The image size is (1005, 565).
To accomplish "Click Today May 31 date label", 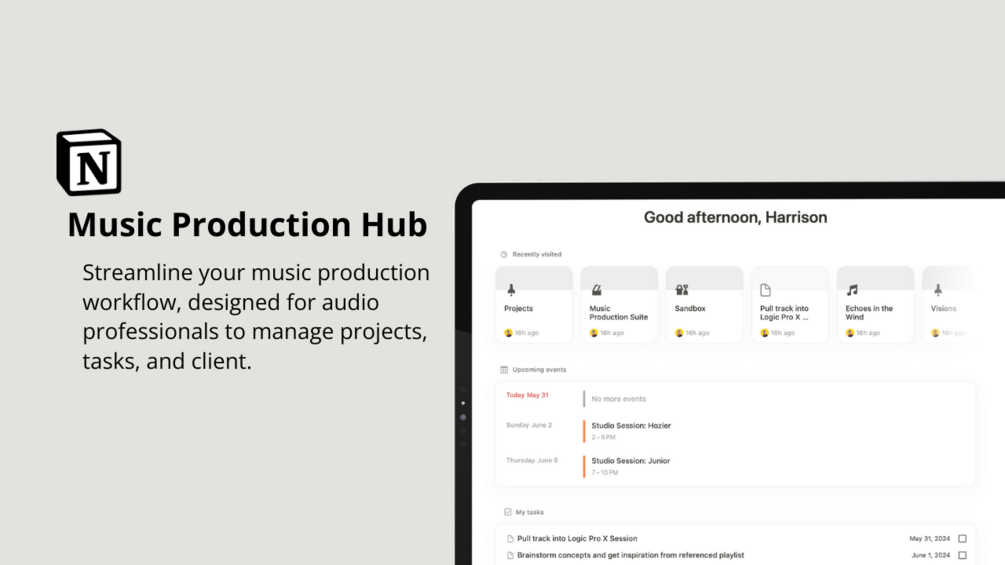I will click(x=527, y=395).
